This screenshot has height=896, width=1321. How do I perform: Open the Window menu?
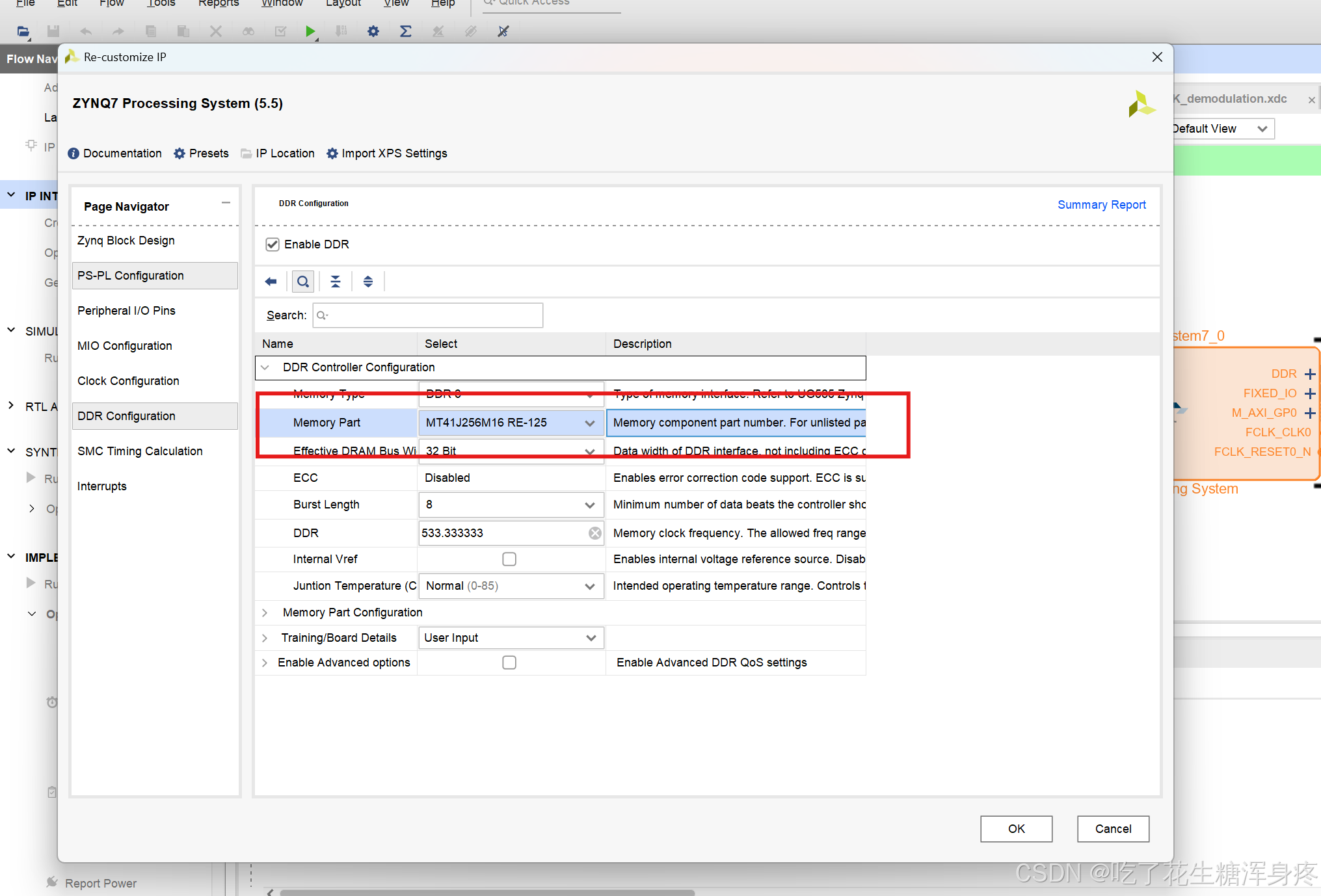point(282,3)
